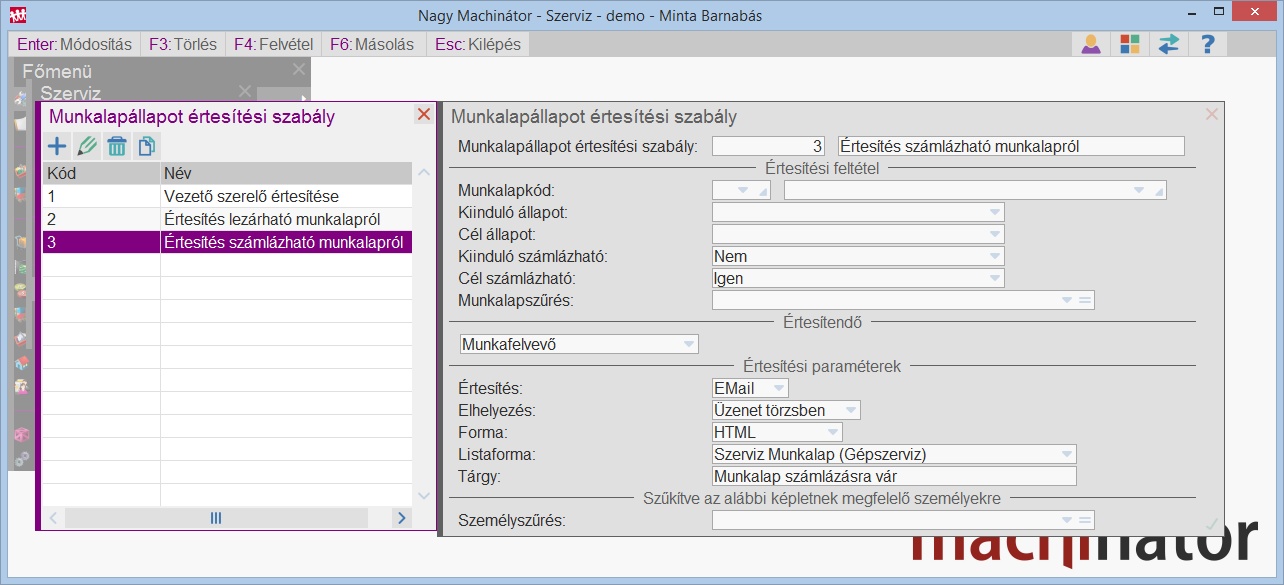The image size is (1284, 585).
Task: Expand the Kiinduló állapot dropdown
Action: point(993,212)
